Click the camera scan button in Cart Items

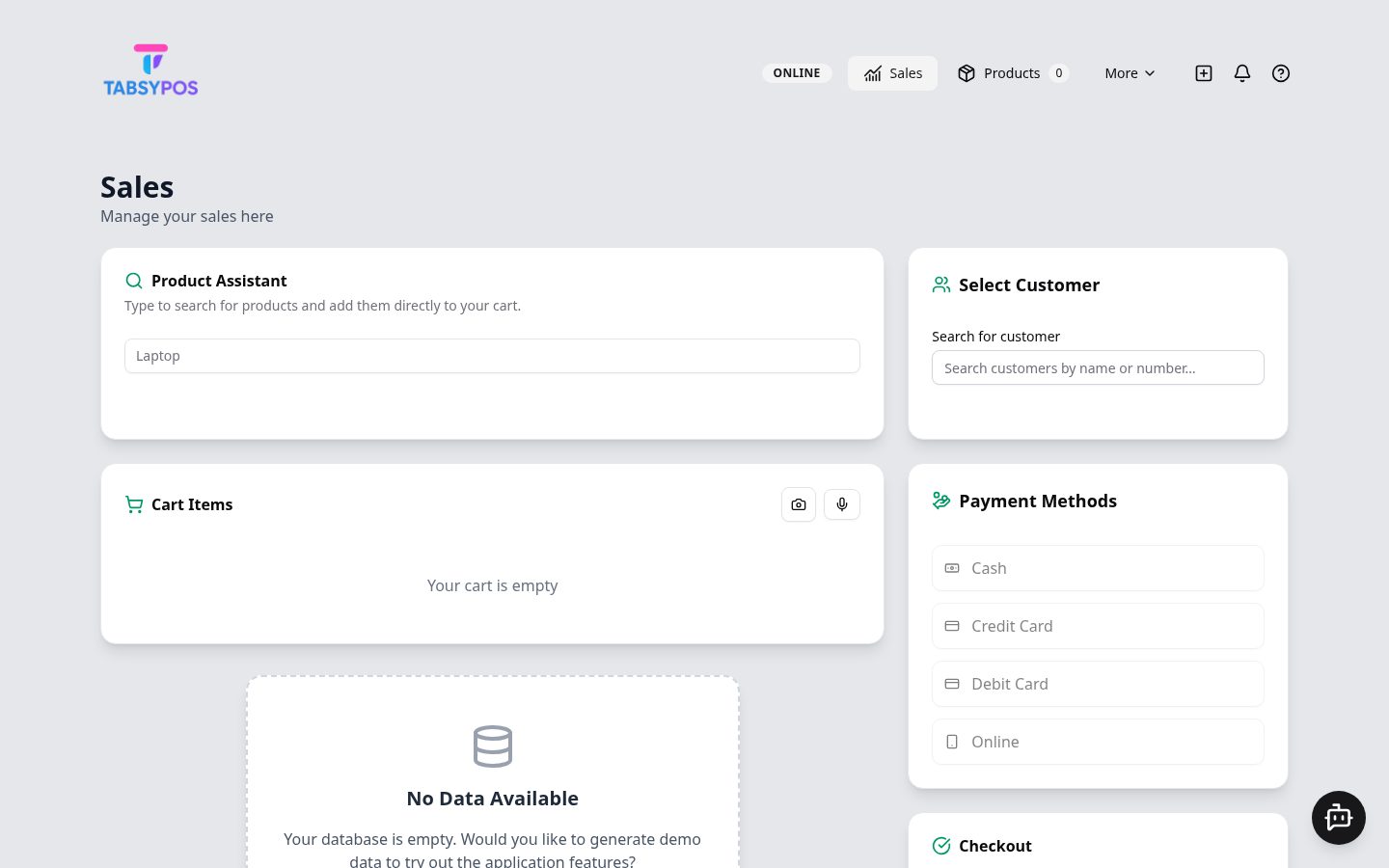799,504
